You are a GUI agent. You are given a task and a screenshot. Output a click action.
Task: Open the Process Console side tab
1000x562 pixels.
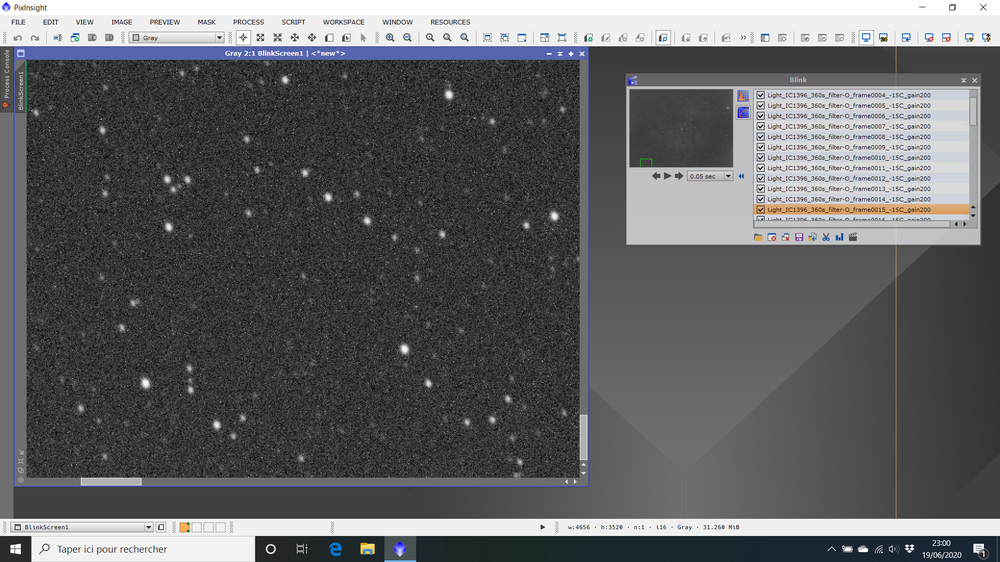click(x=6, y=78)
